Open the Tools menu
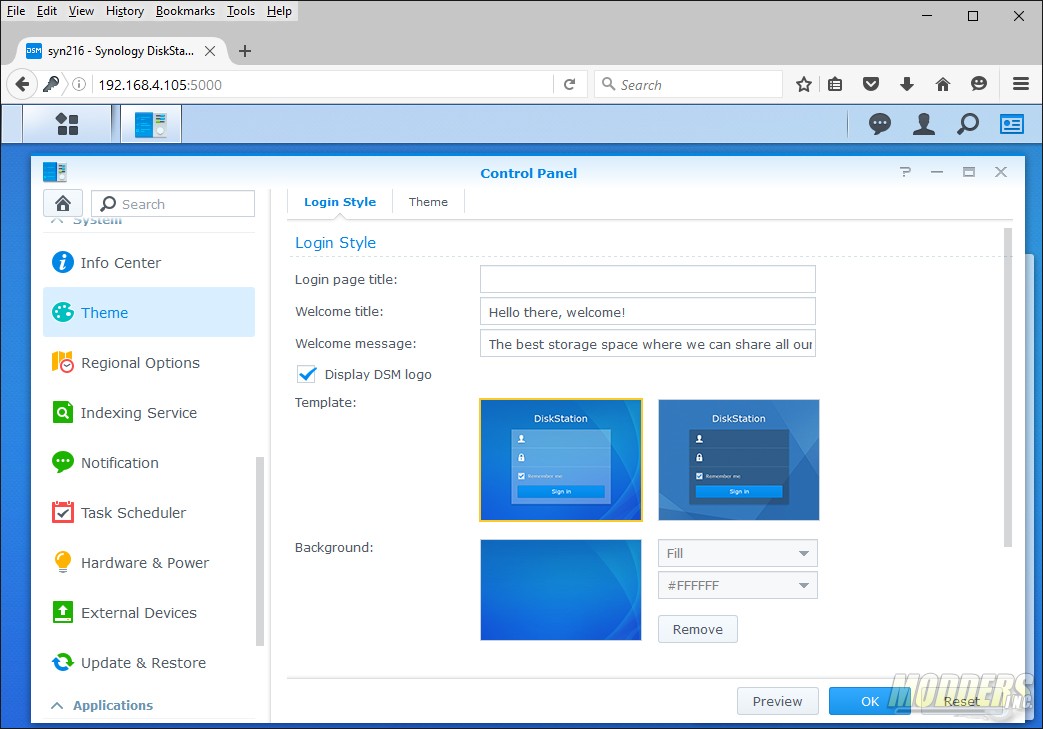This screenshot has width=1043, height=729. (241, 11)
